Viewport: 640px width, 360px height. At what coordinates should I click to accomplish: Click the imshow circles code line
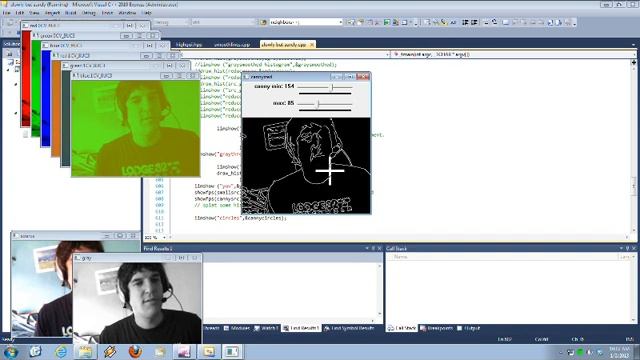(x=240, y=218)
